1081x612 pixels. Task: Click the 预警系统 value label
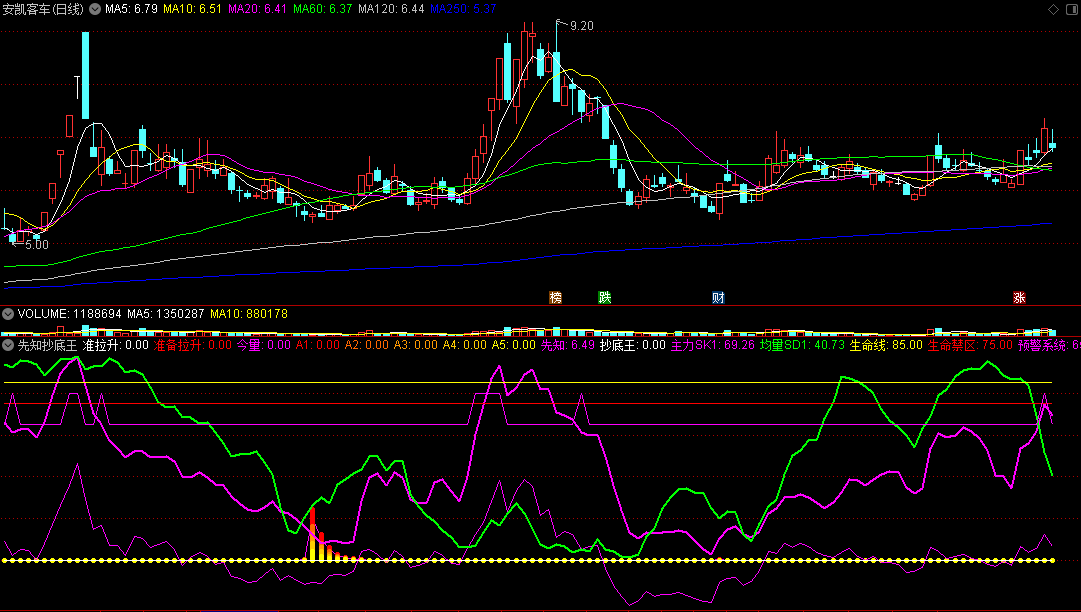click(1049, 345)
